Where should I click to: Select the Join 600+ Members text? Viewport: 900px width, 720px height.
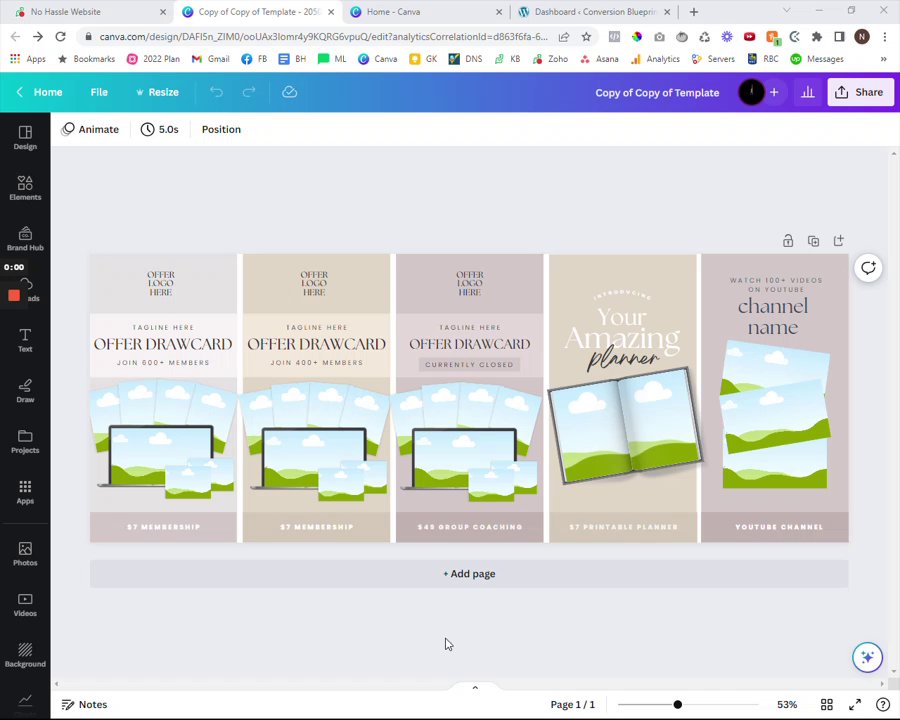pyautogui.click(x=163, y=362)
